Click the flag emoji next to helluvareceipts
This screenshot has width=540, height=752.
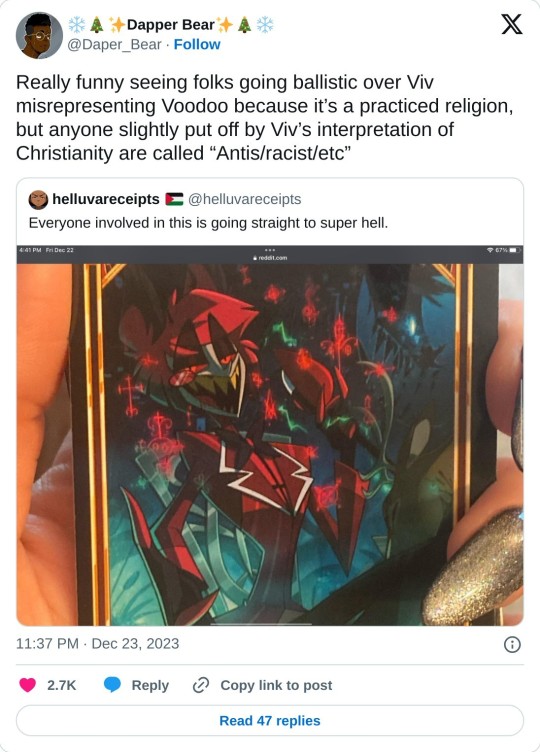point(175,199)
